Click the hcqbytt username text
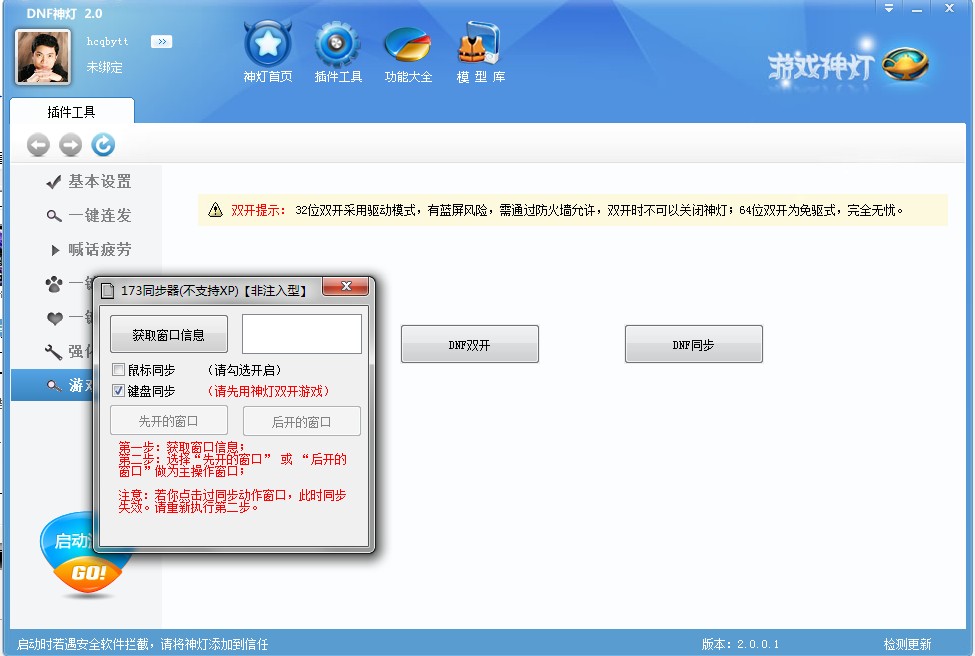 click(x=107, y=42)
